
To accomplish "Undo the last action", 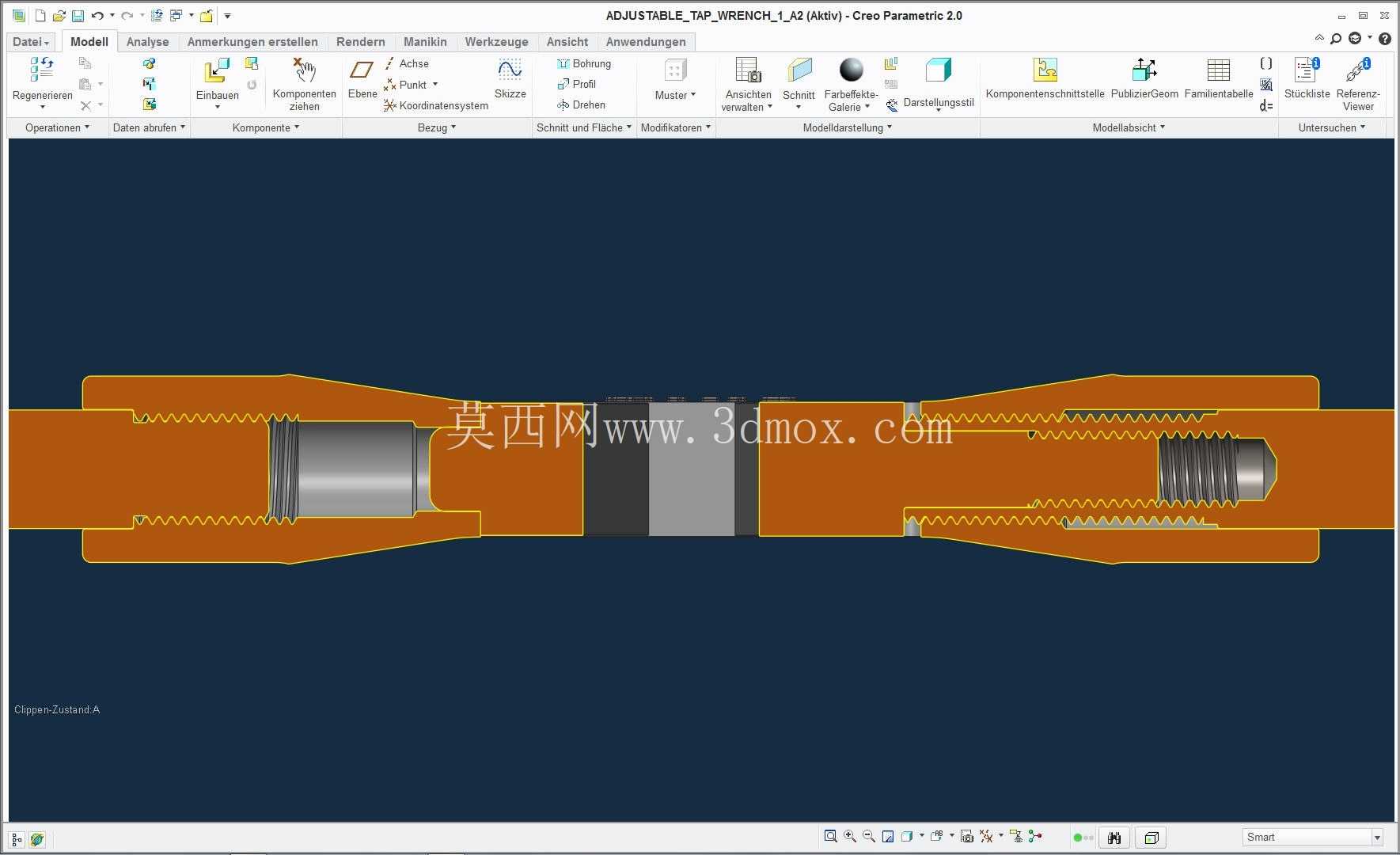I will point(97,16).
